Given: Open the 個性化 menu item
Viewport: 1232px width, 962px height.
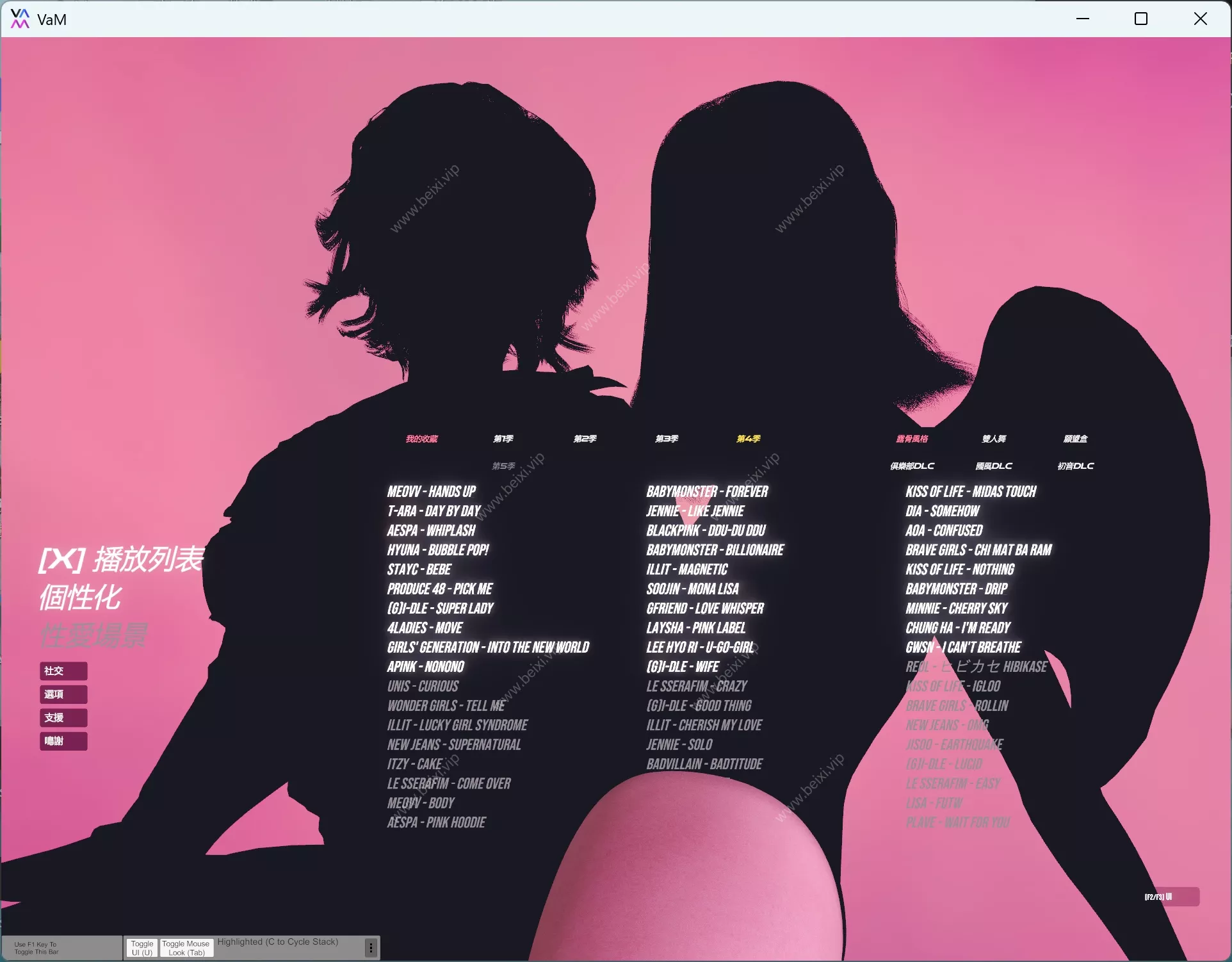Looking at the screenshot, I should (x=81, y=598).
